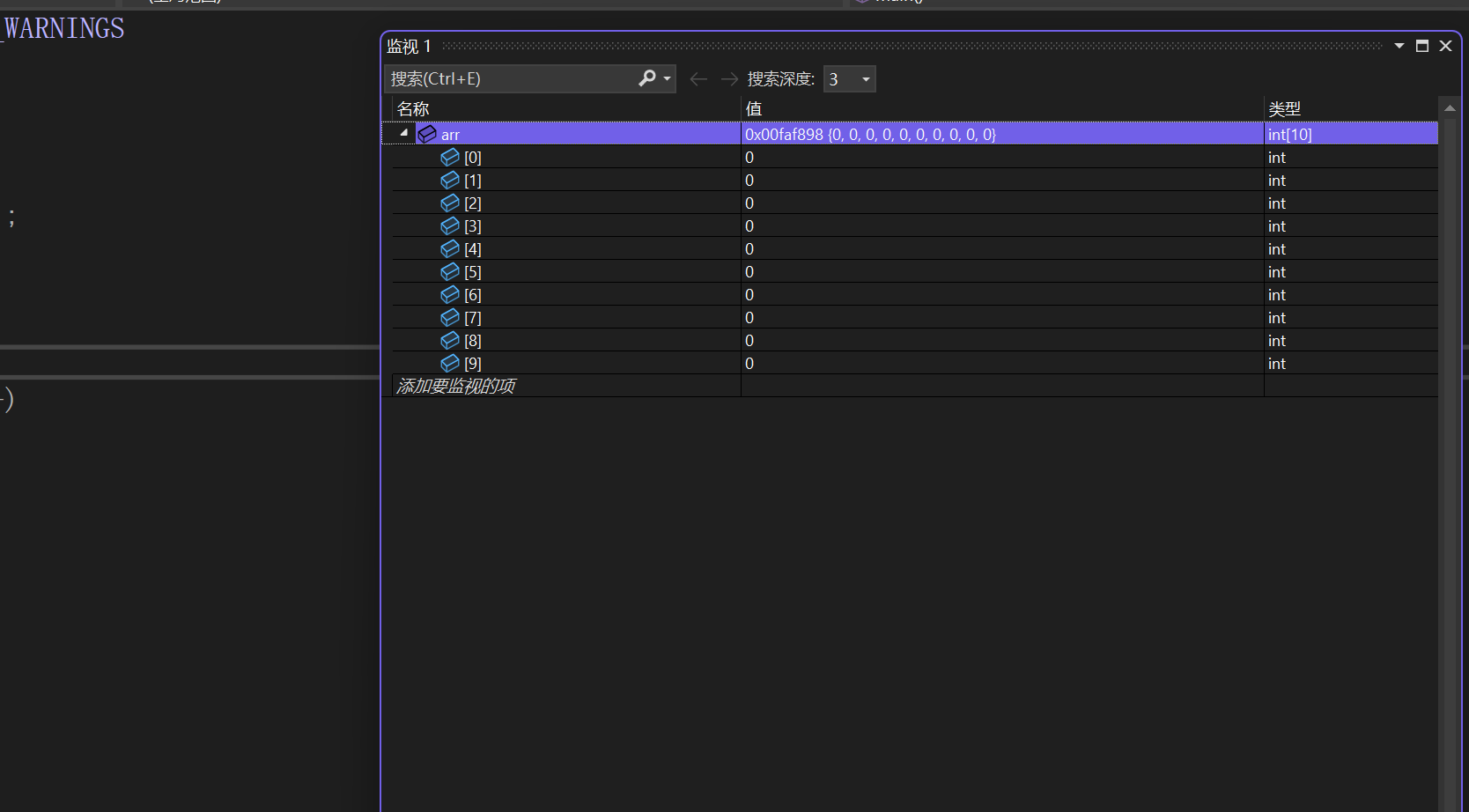The image size is (1469, 812).
Task: Open the search options dropdown arrow
Action: point(668,79)
